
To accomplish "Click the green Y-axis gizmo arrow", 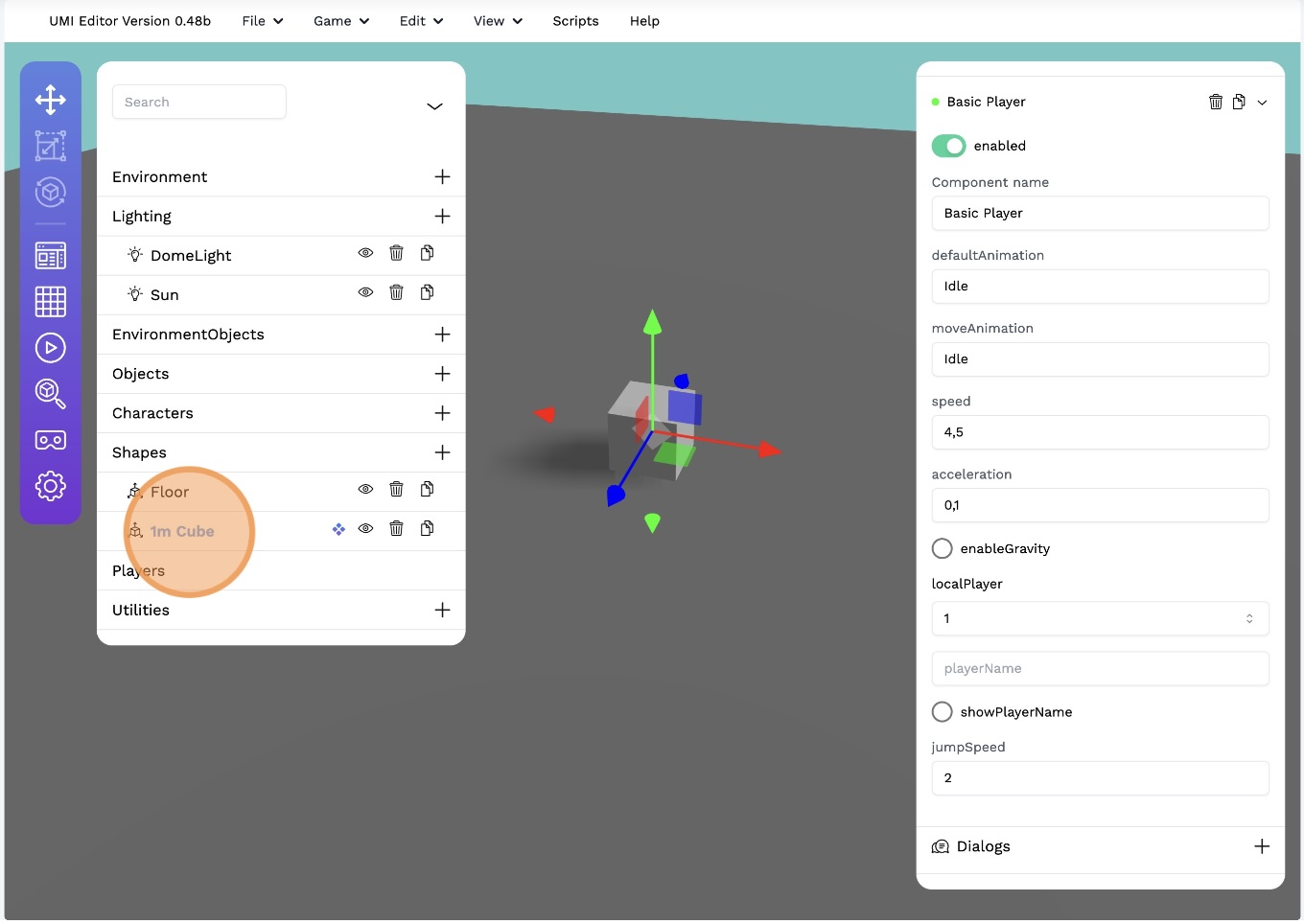I will [x=653, y=323].
